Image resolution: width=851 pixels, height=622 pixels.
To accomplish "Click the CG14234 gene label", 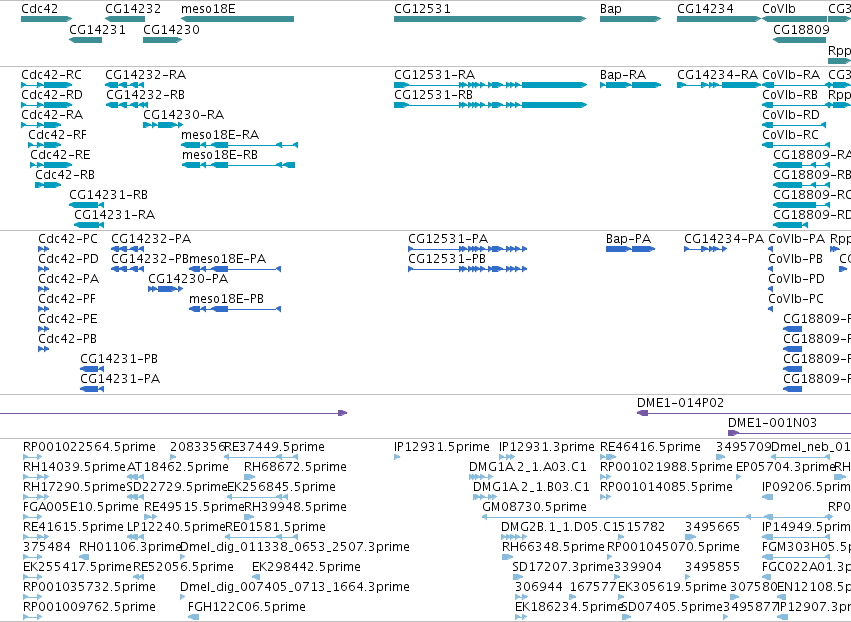I will pyautogui.click(x=705, y=9).
